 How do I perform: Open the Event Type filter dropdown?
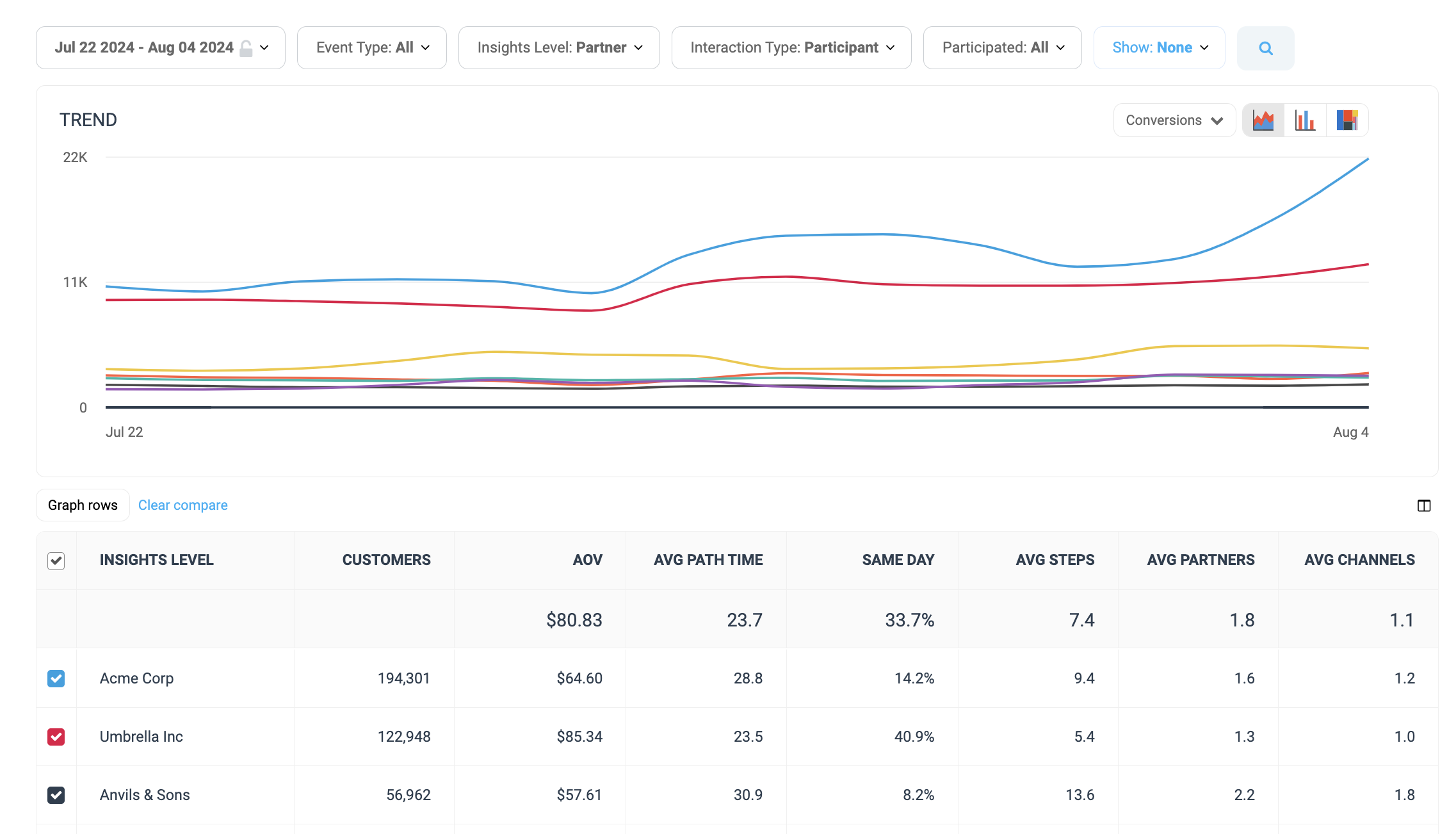(x=372, y=48)
